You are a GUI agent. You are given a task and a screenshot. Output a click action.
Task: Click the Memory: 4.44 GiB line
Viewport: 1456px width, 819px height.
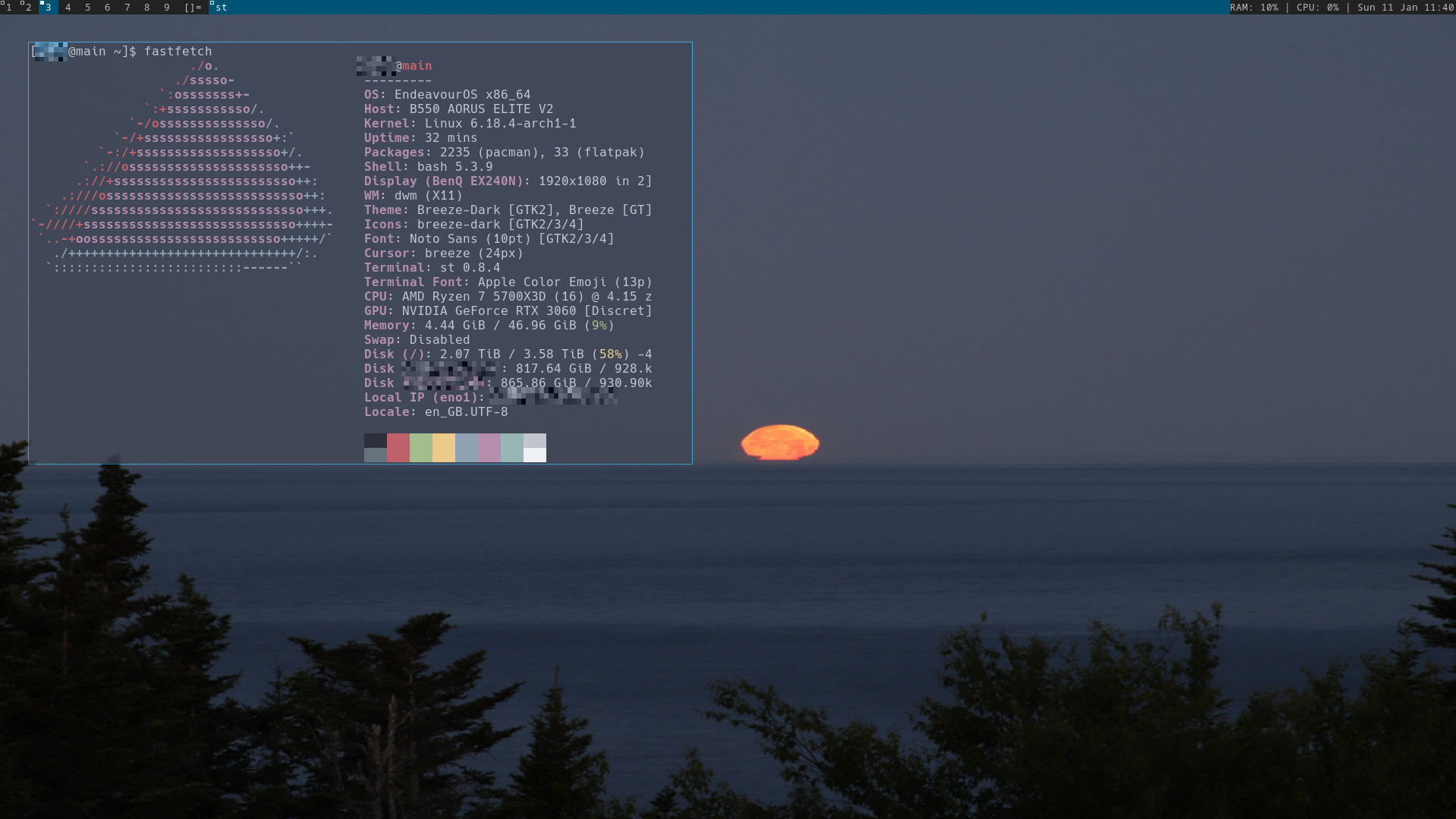pyautogui.click(x=489, y=325)
